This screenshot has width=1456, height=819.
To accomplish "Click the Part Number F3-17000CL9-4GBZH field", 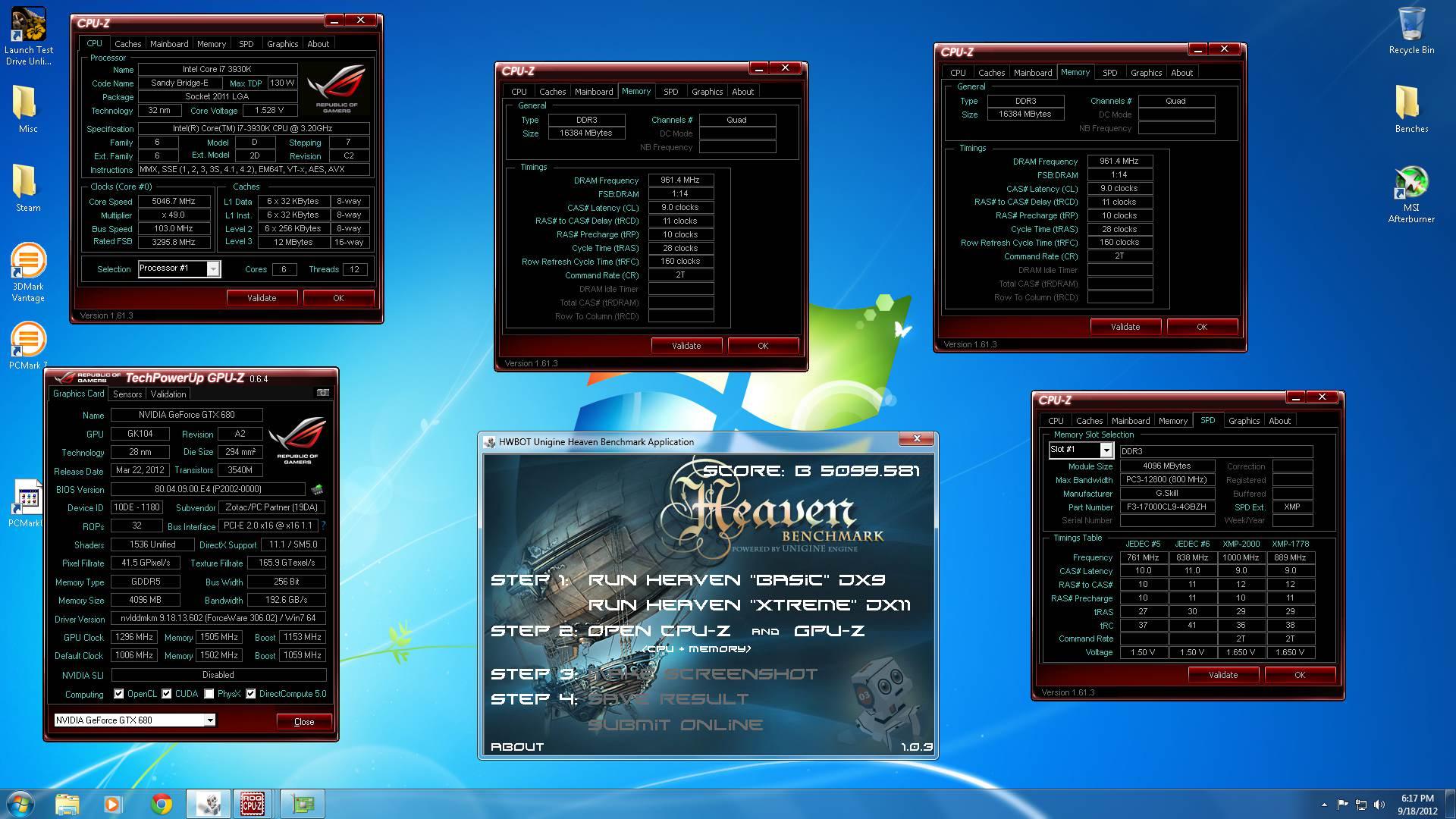I will (x=1166, y=507).
